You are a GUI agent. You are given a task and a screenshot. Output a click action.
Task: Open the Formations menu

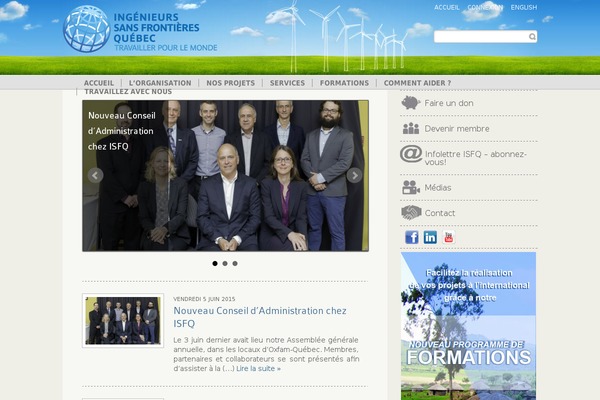[x=344, y=83]
